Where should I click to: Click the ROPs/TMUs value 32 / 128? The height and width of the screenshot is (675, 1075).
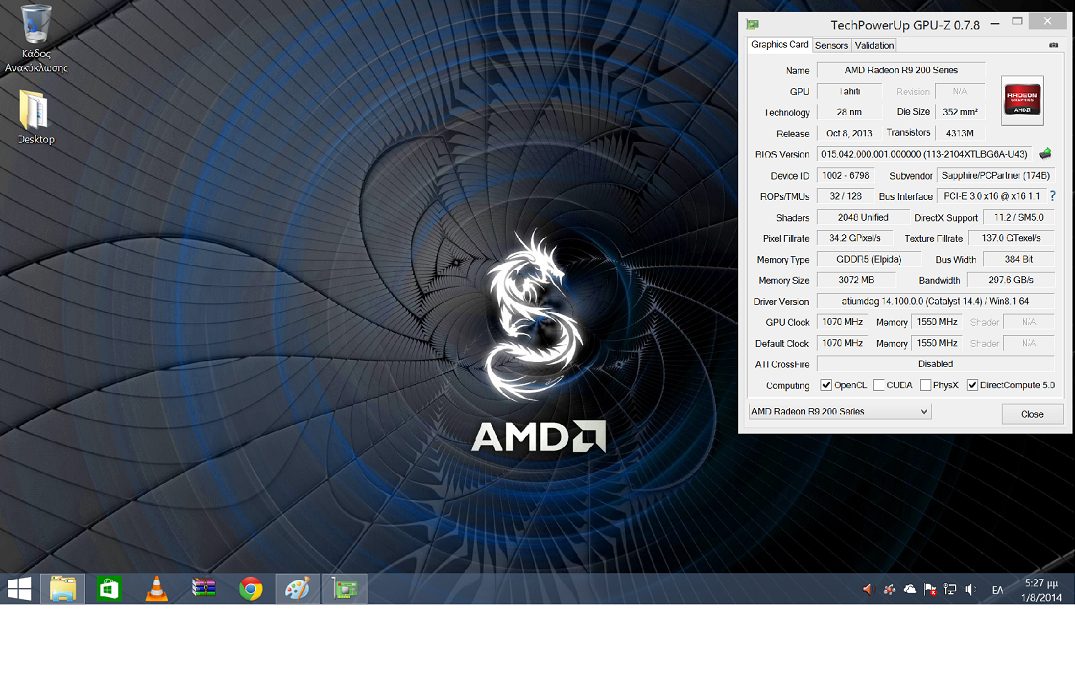tap(845, 196)
